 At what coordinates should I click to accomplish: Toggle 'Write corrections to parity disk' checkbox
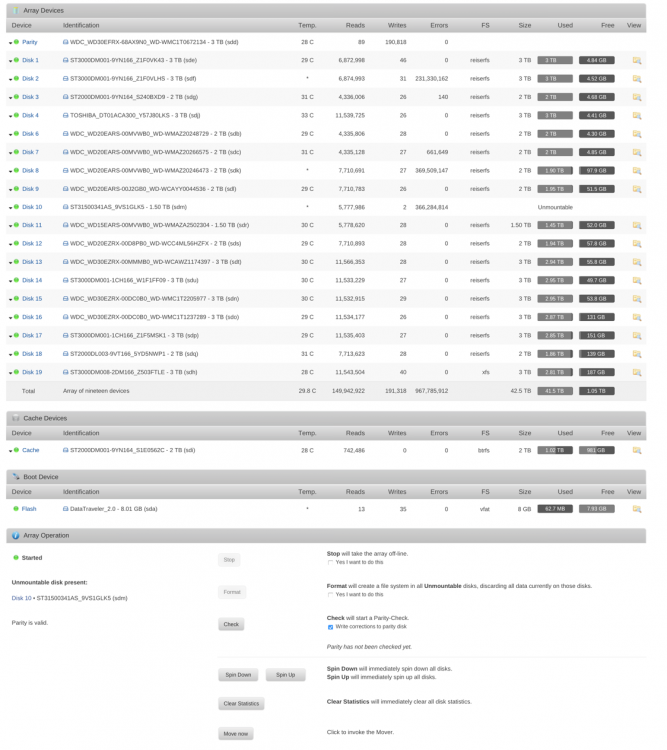(330, 627)
